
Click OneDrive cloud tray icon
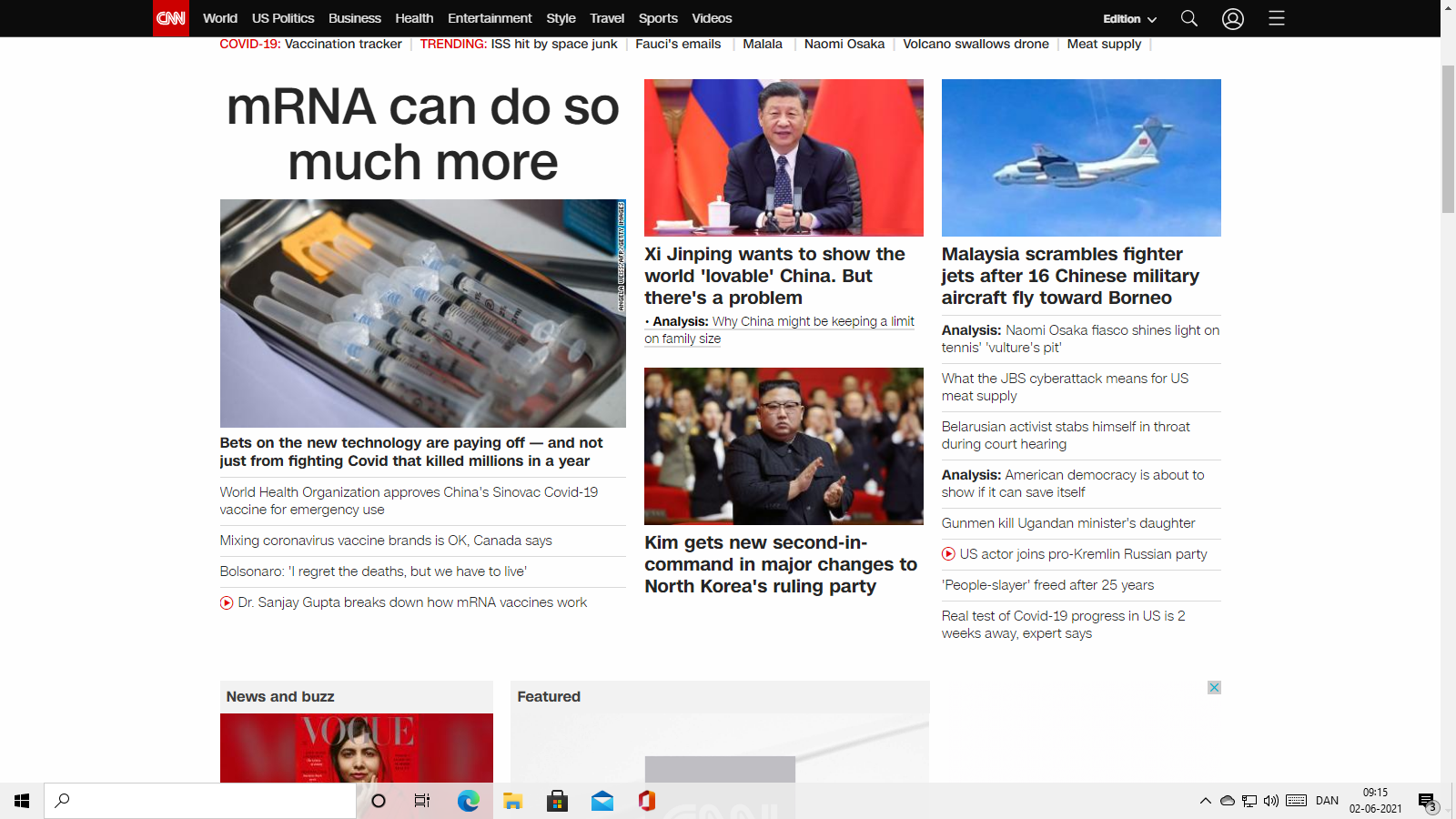coord(1228,801)
